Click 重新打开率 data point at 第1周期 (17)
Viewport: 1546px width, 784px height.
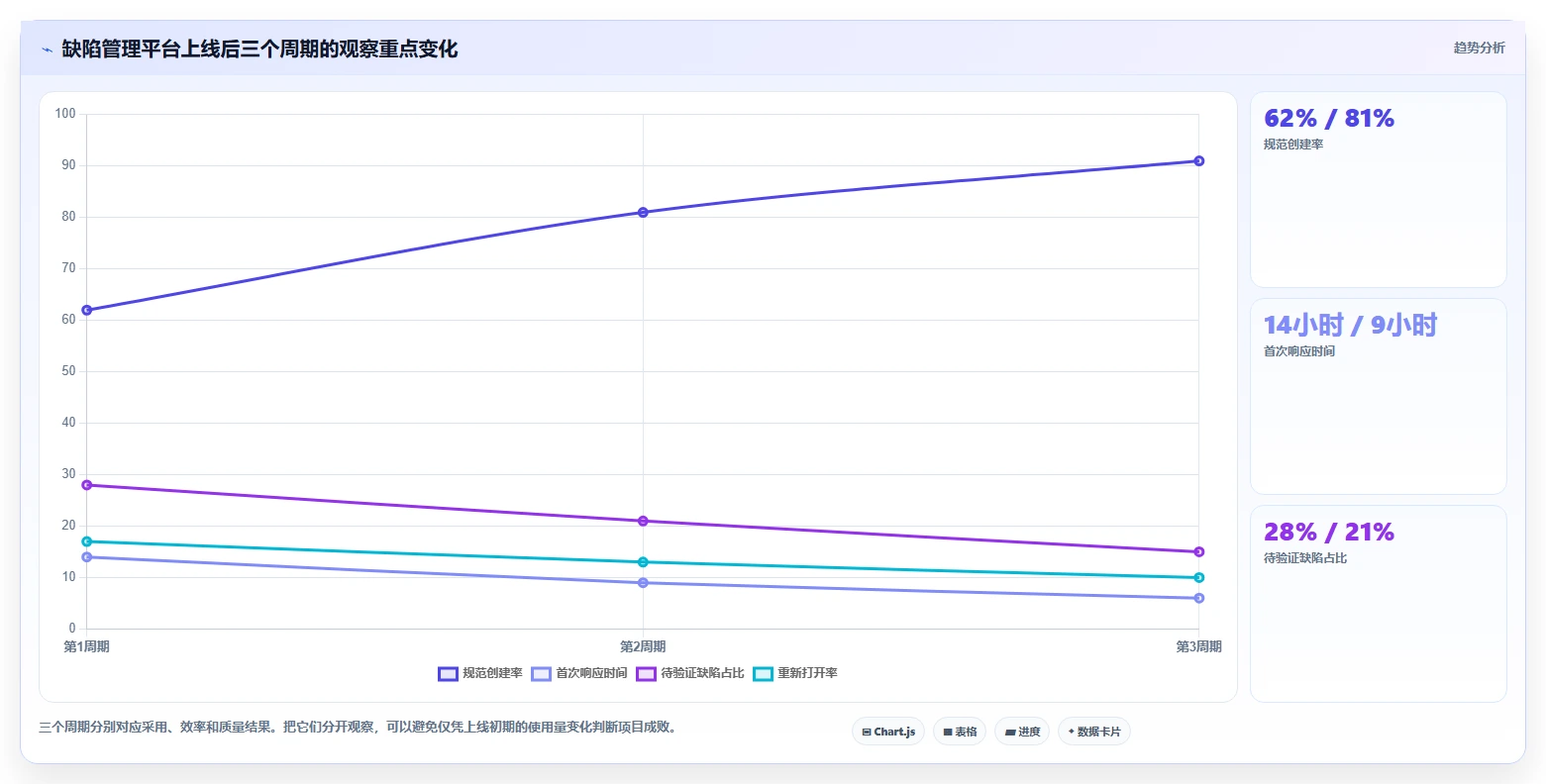click(x=87, y=541)
